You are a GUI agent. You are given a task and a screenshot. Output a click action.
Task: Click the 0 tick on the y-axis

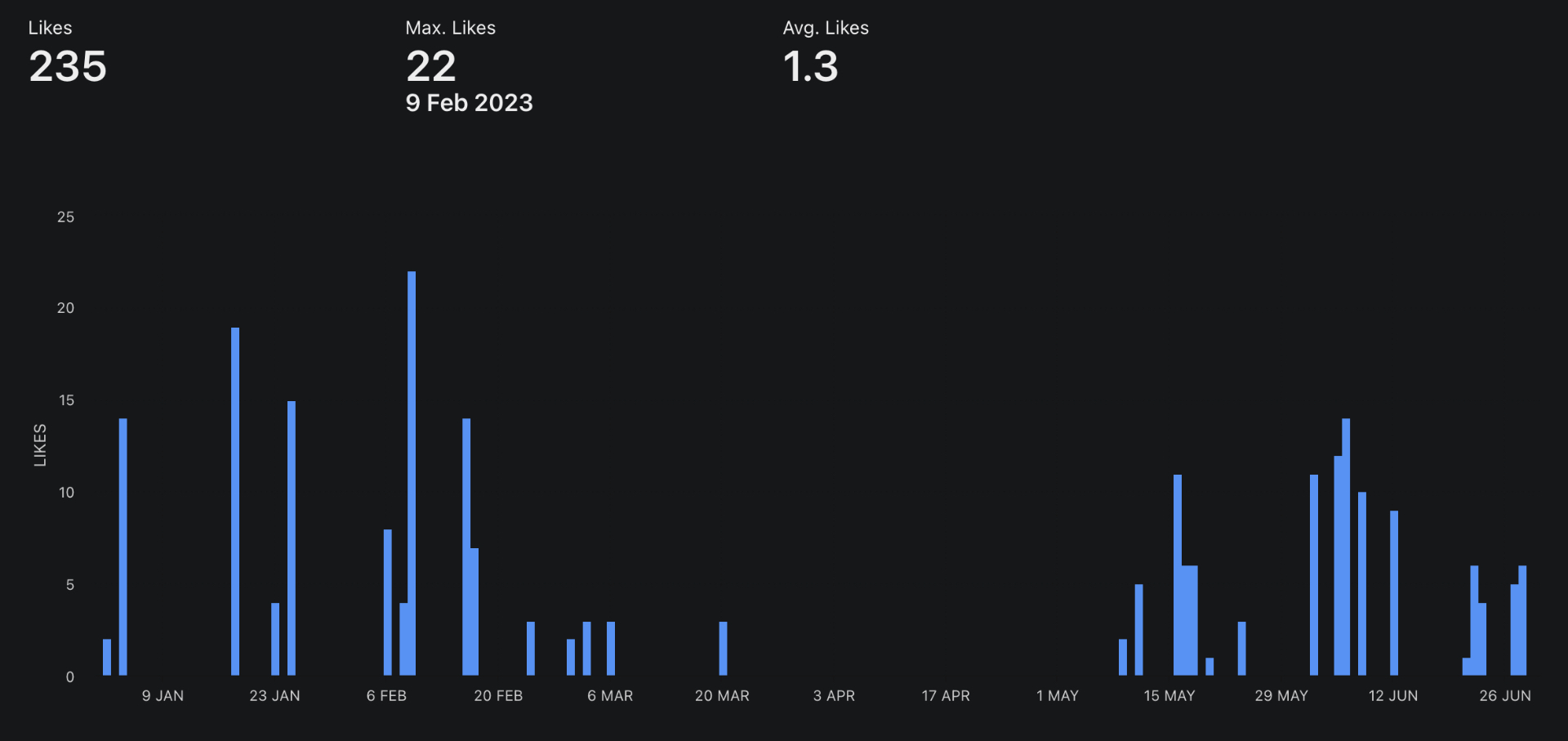click(x=70, y=677)
